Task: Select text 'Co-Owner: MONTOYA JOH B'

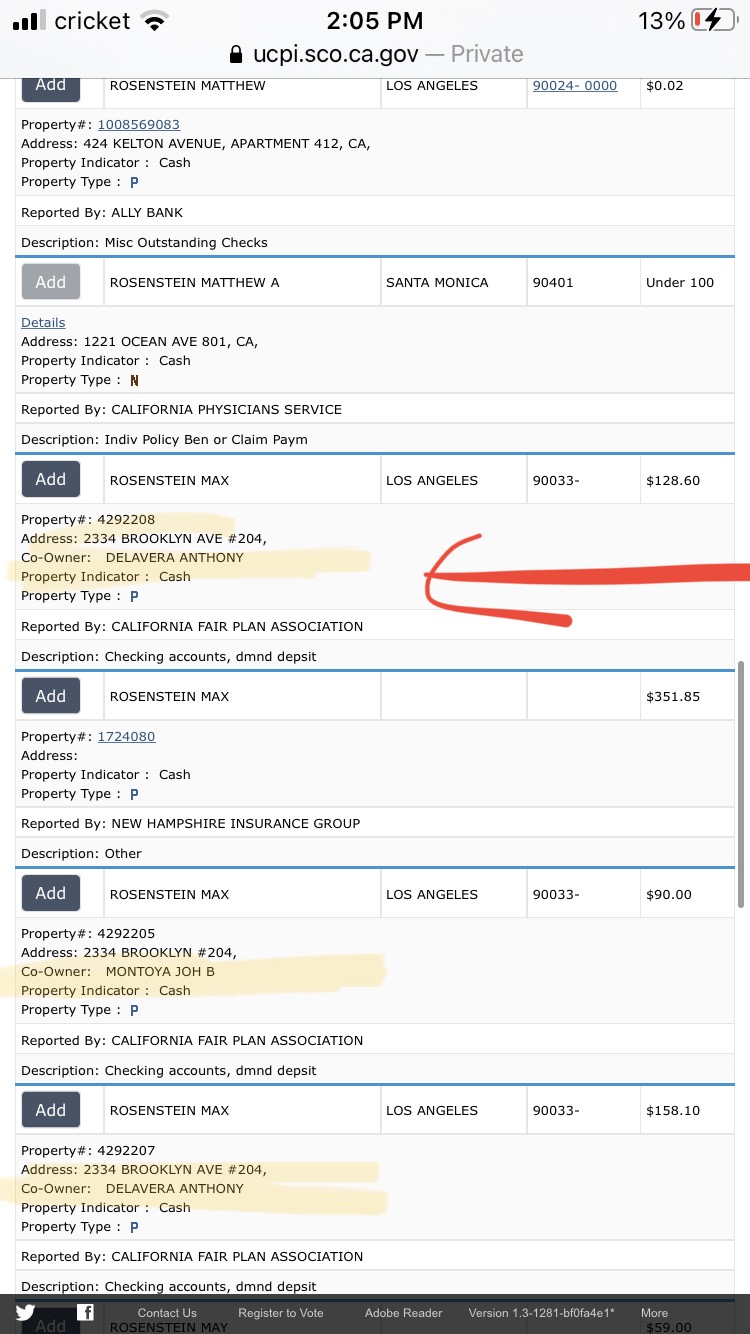Action: click(118, 972)
